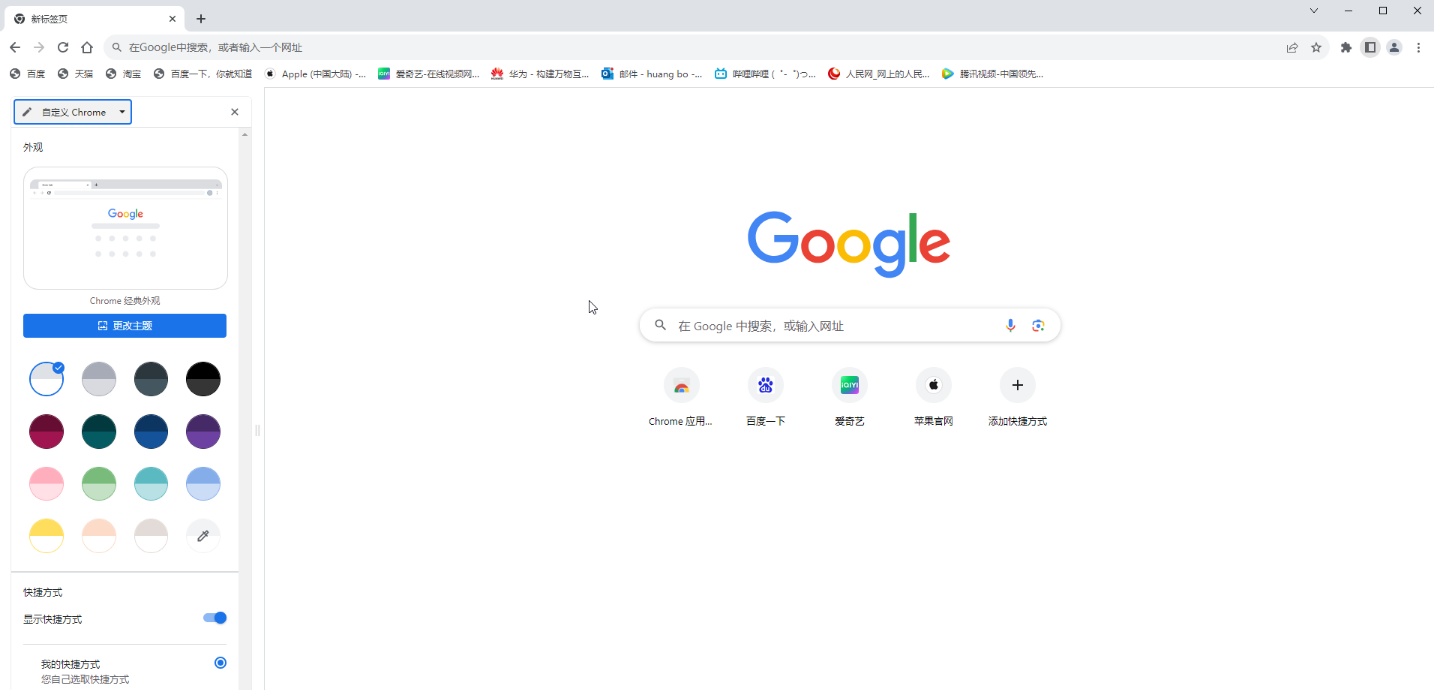Click the forward navigation arrow
The width and height of the screenshot is (1434, 690).
[x=39, y=47]
